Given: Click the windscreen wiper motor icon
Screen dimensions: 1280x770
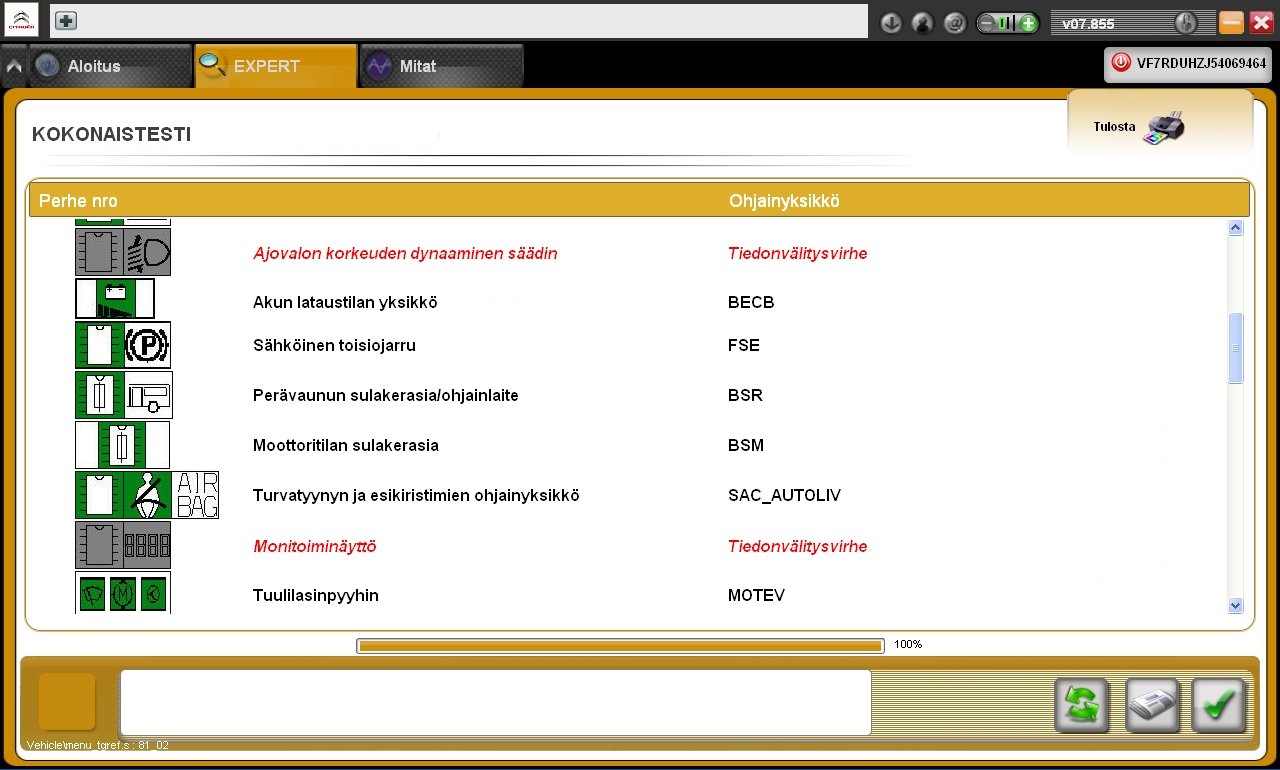Looking at the screenshot, I should coord(123,592).
